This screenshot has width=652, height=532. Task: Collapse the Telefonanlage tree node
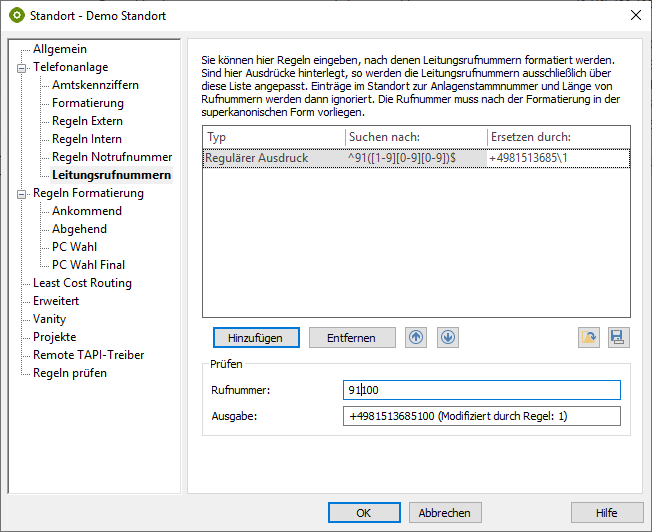22,67
